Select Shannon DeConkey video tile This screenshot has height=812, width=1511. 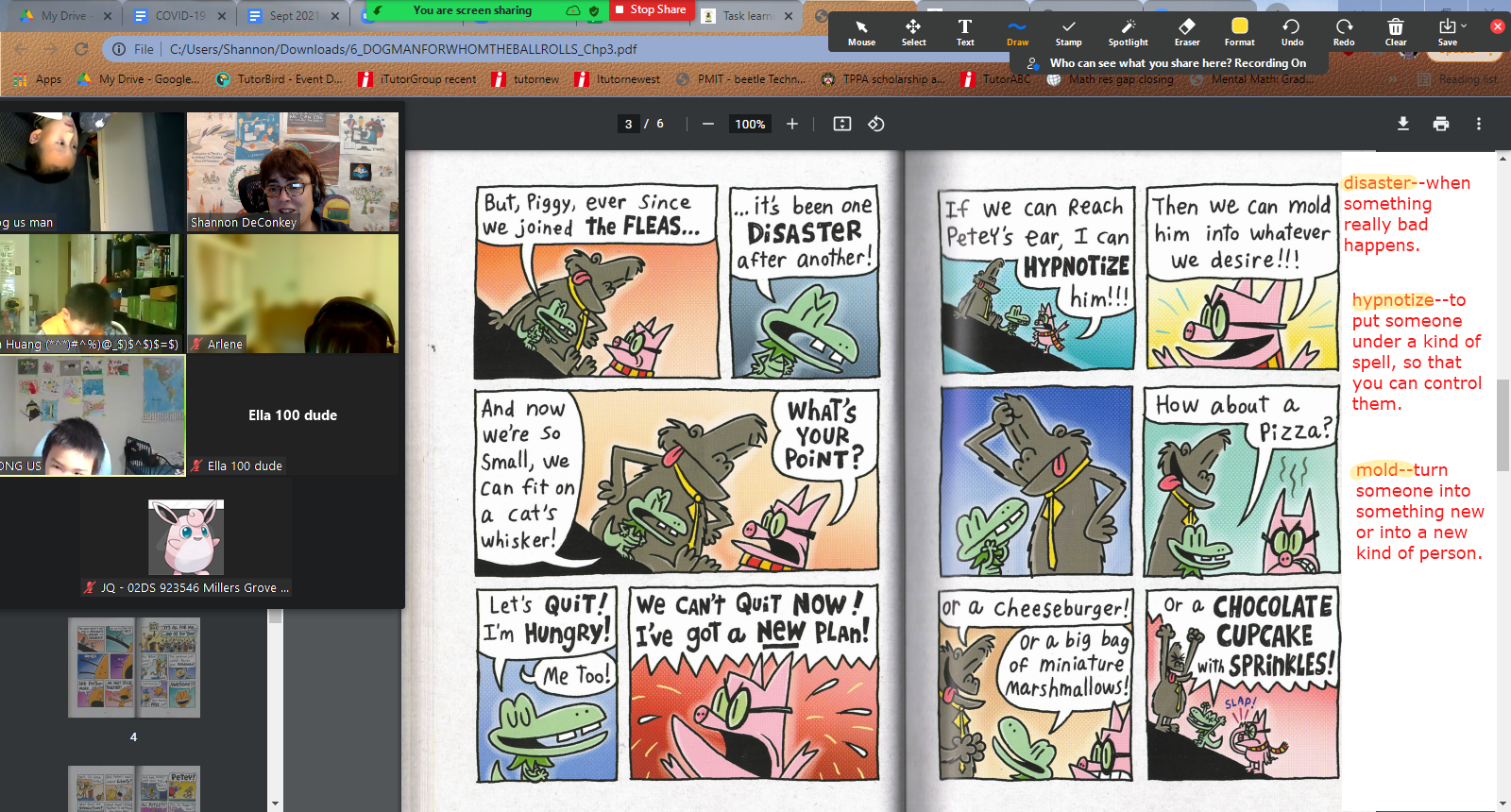(x=293, y=172)
